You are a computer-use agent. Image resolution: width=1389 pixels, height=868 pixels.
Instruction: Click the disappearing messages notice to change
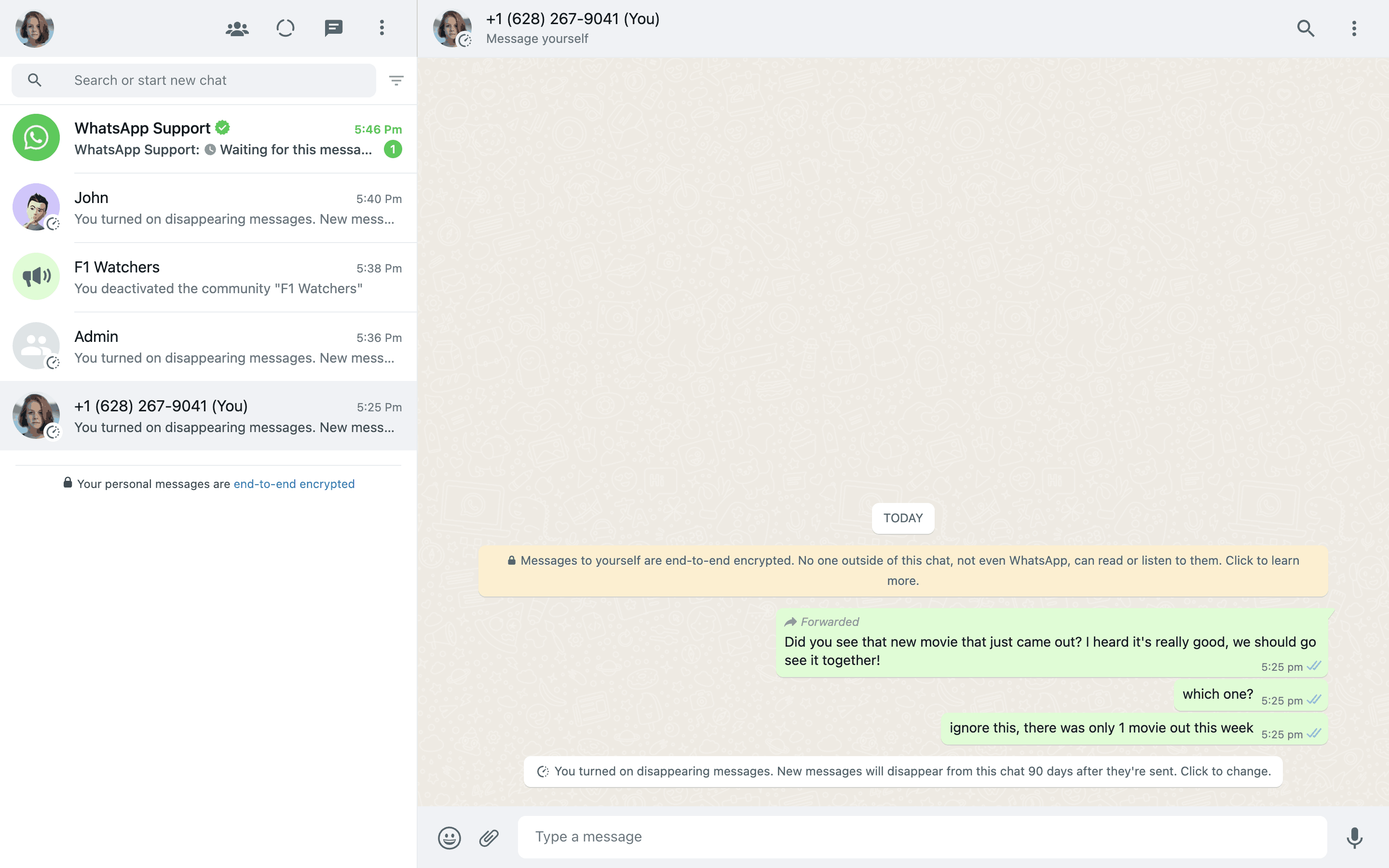pos(903,772)
